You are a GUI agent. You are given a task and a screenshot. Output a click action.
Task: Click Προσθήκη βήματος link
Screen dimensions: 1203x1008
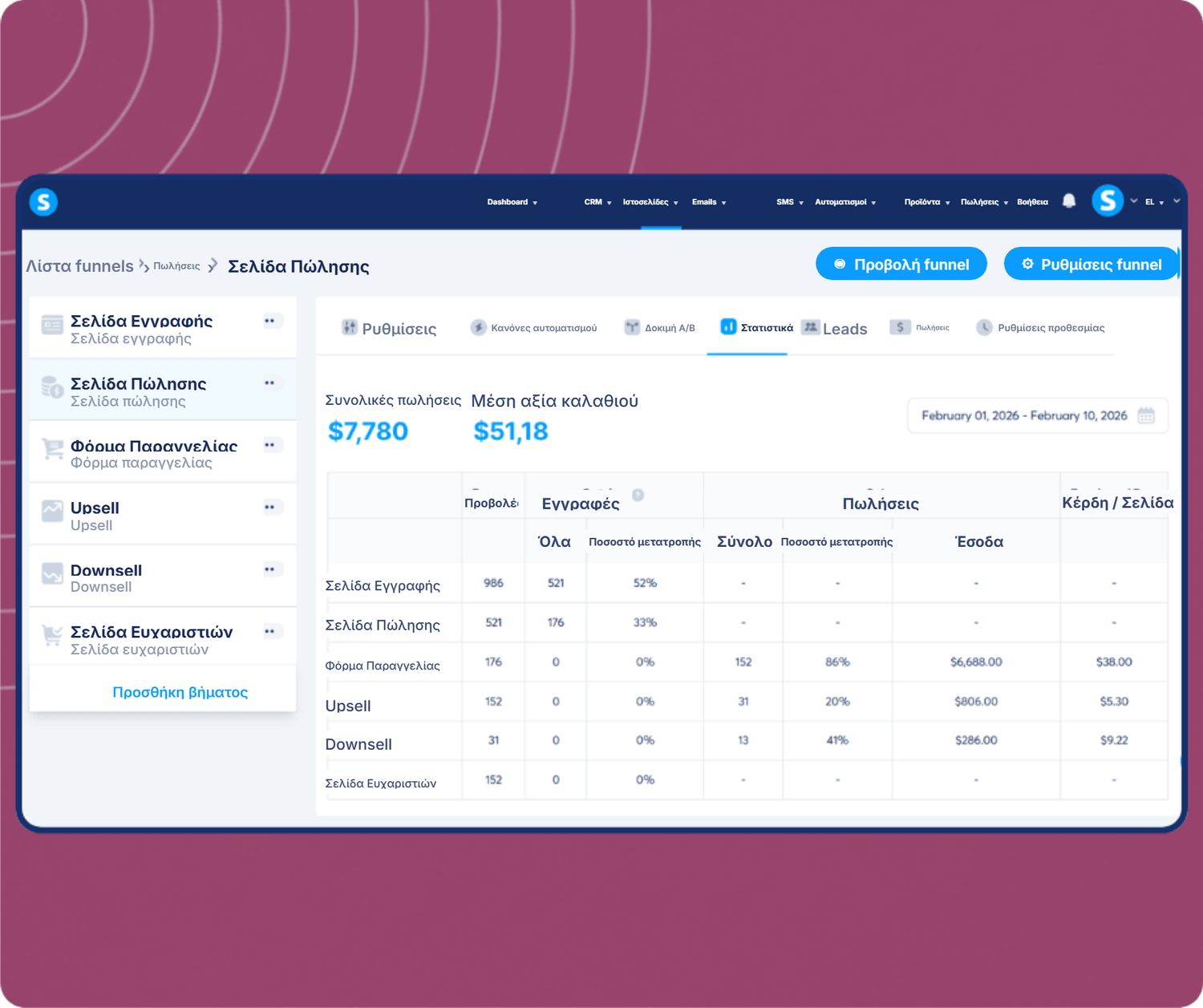(180, 692)
